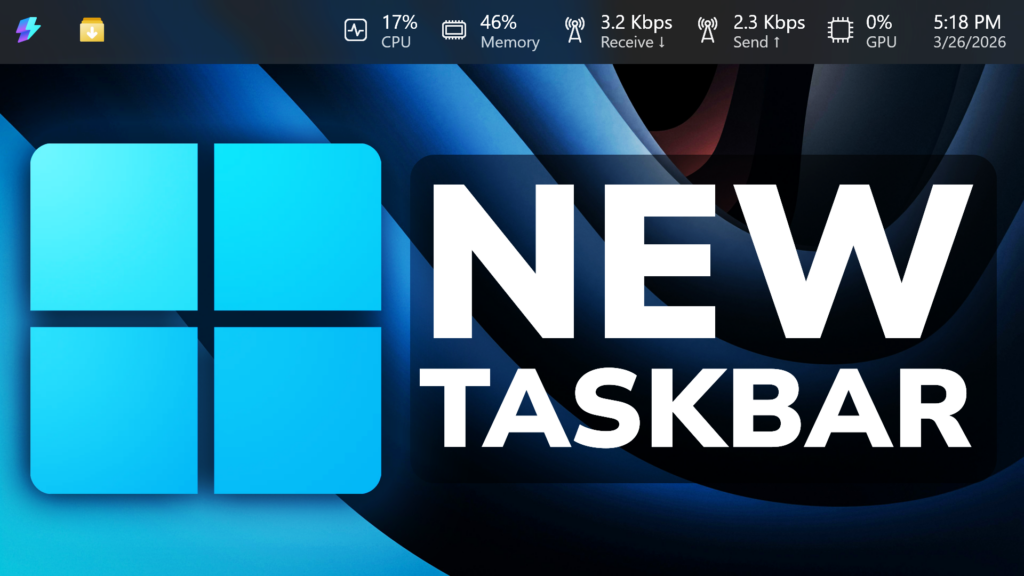The image size is (1024, 576).
Task: Select the 2.3 Kbps Send speed label
Action: click(768, 22)
